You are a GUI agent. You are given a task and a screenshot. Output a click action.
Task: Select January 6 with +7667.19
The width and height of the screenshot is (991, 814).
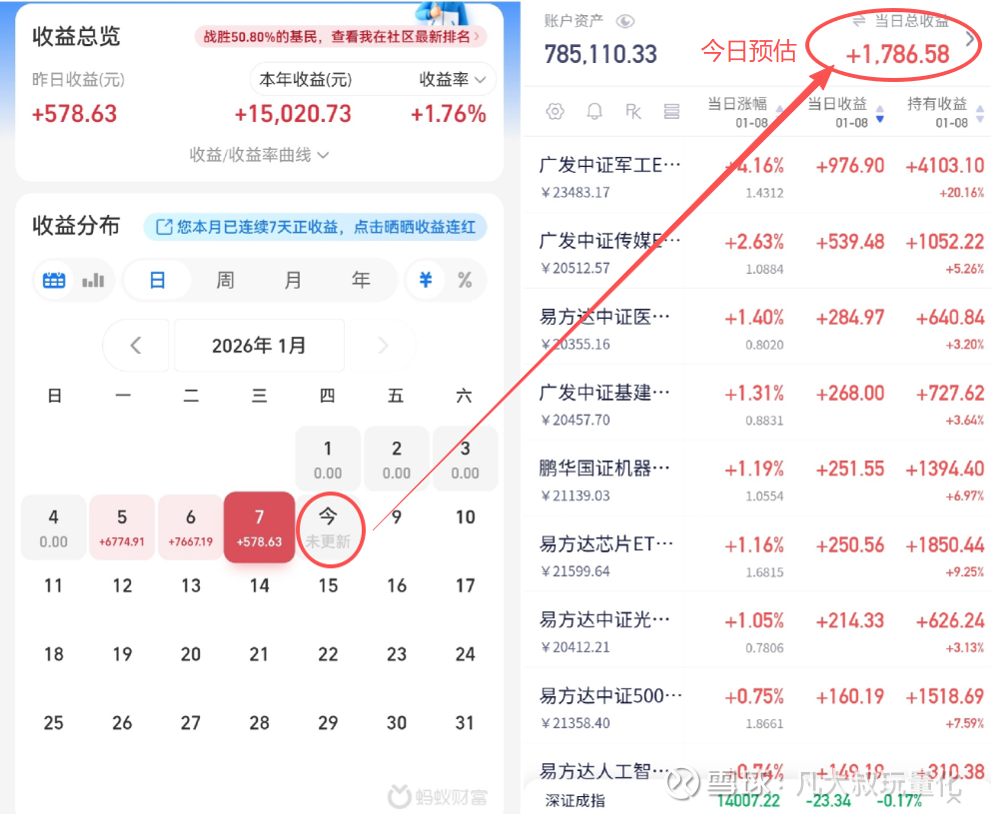[190, 527]
